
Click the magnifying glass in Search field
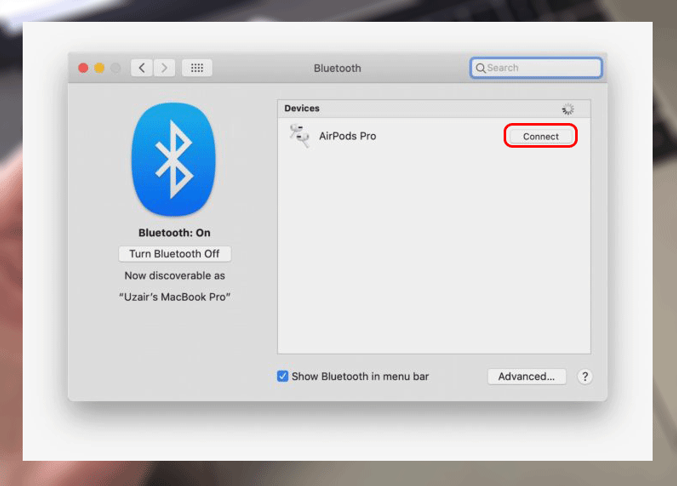point(480,68)
